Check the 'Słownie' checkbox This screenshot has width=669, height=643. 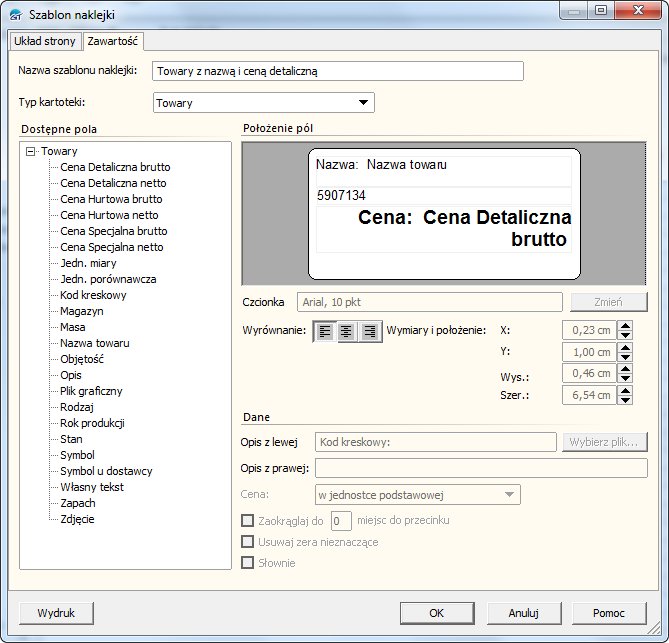(x=248, y=563)
